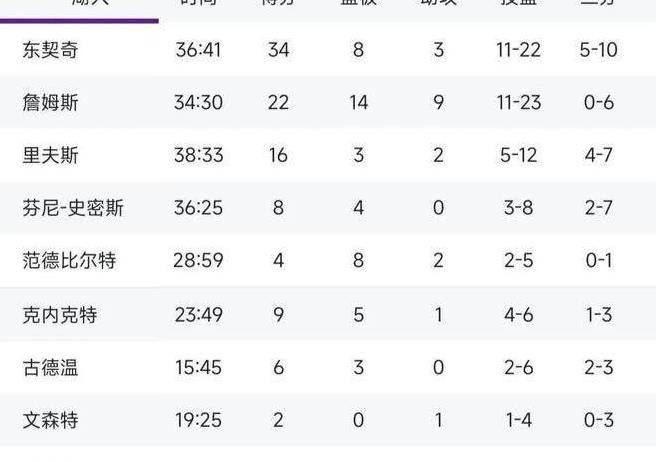This screenshot has height=462, width=656.
Task: Click 范德比尔特's 28:59 playing time
Action: [x=198, y=260]
